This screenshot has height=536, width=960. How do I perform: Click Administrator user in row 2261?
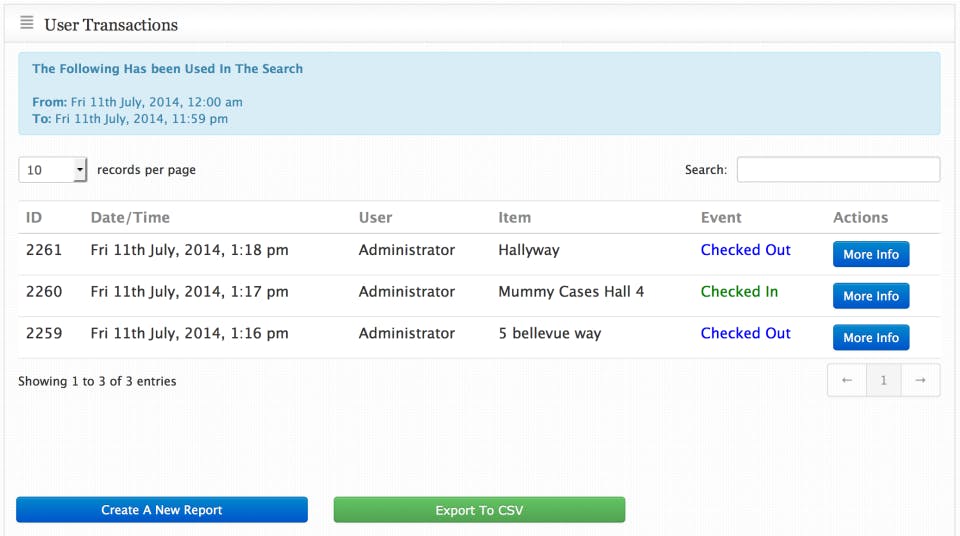(407, 250)
